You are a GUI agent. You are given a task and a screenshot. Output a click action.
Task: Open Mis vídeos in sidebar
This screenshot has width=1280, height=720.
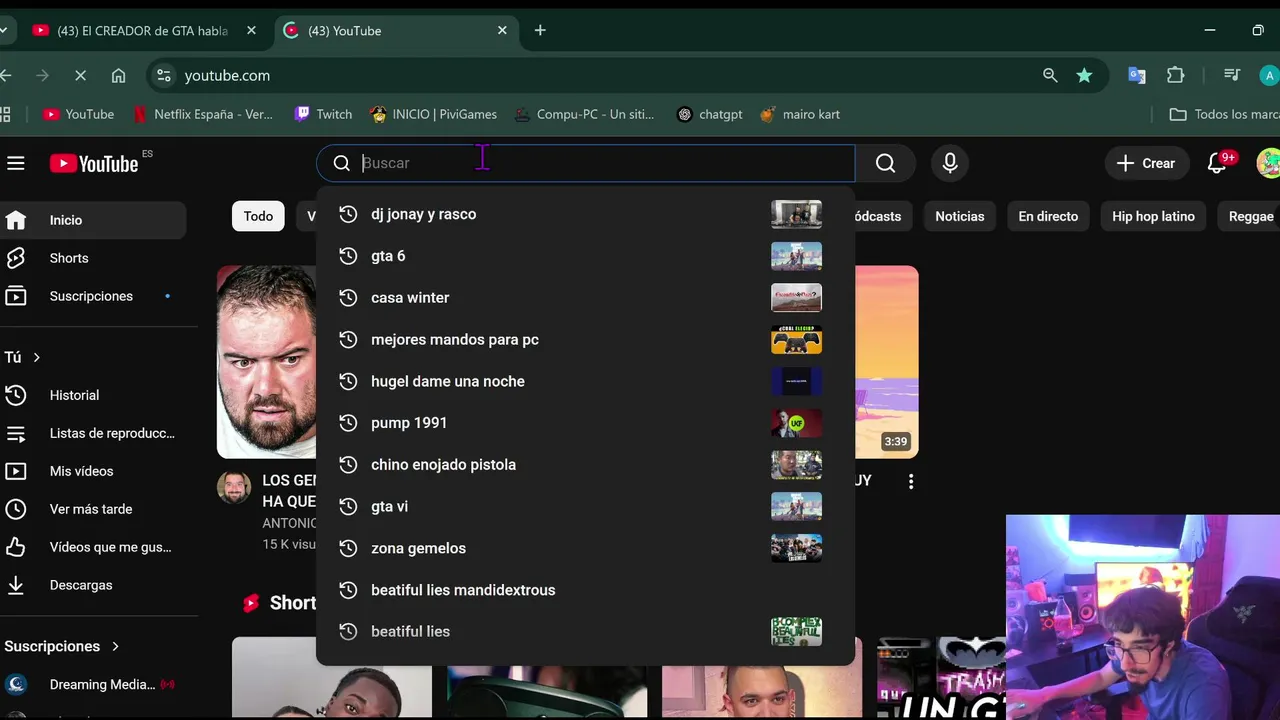coord(93,471)
